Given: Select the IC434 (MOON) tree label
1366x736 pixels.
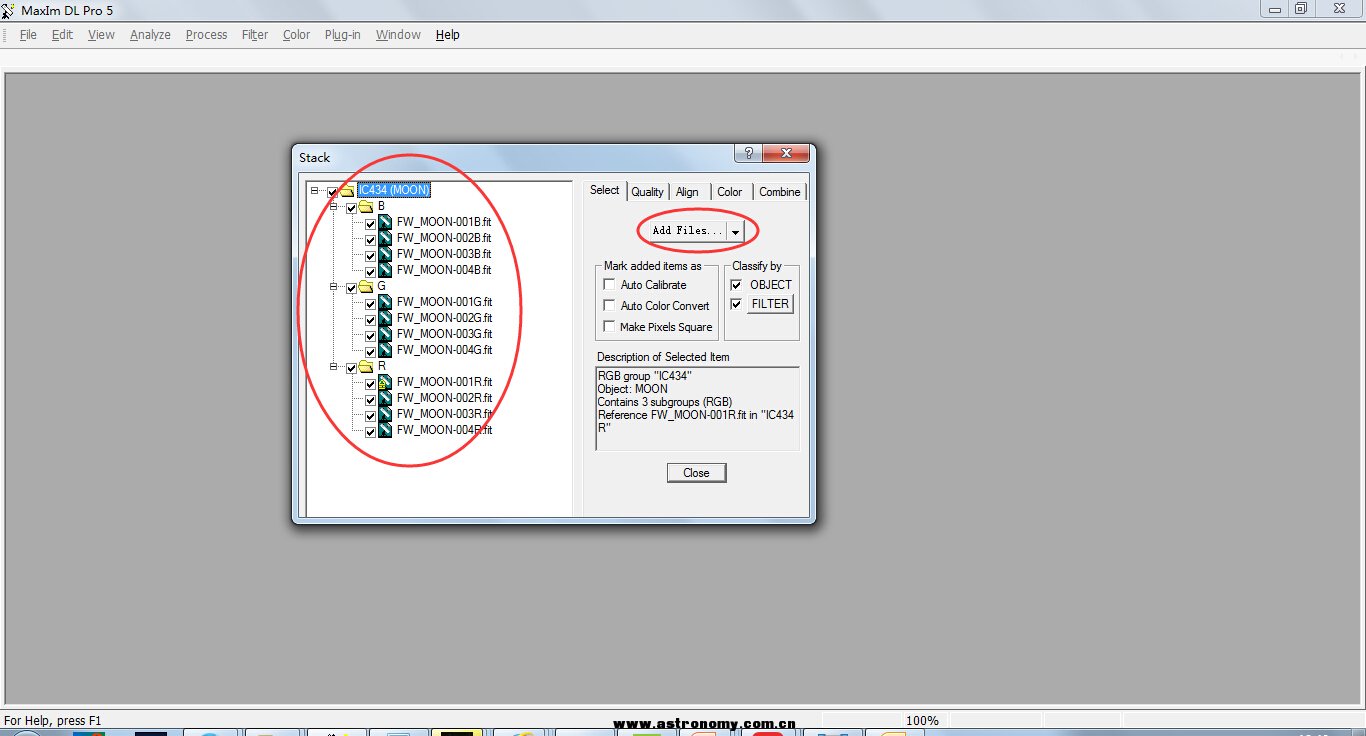Looking at the screenshot, I should click(x=394, y=190).
